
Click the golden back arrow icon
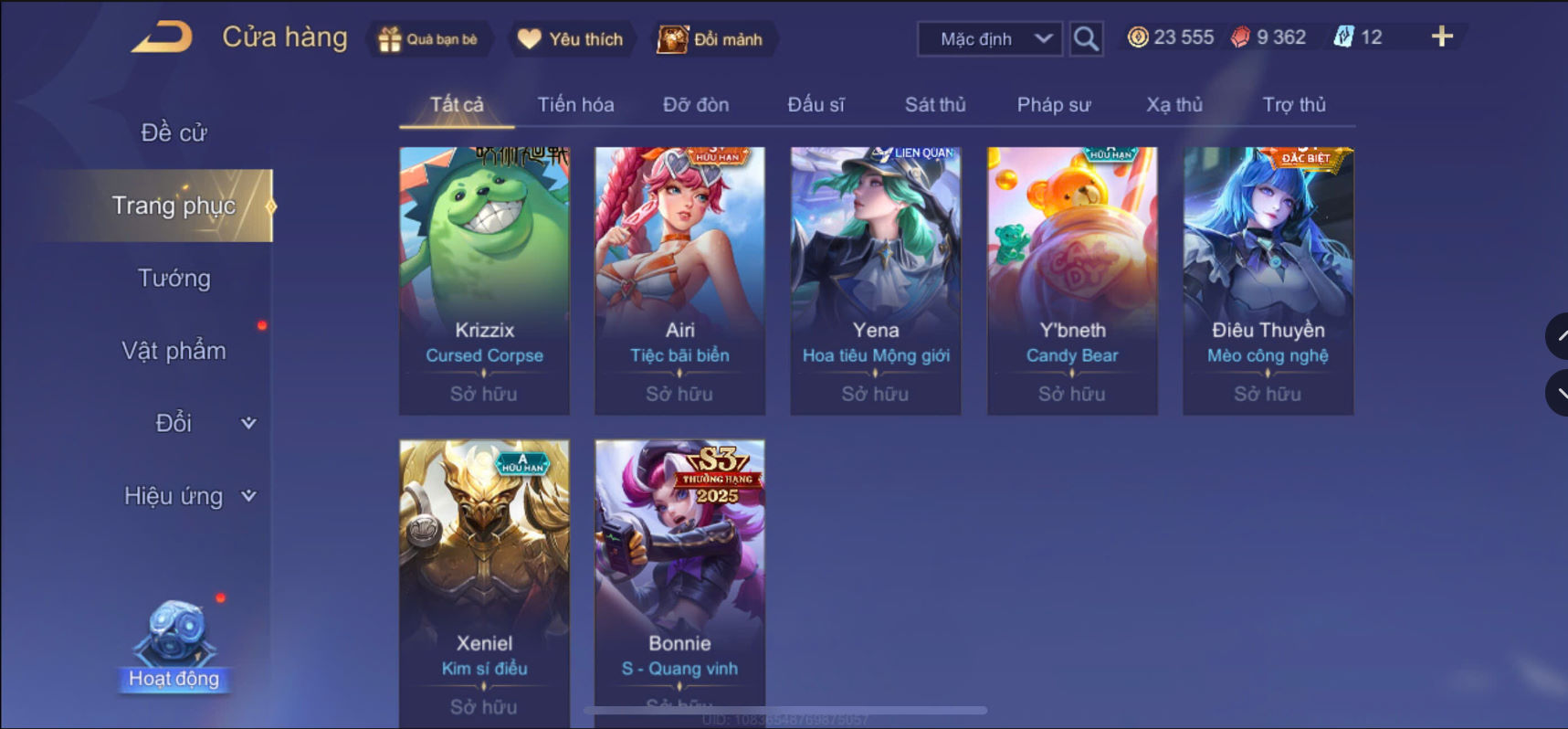(162, 38)
